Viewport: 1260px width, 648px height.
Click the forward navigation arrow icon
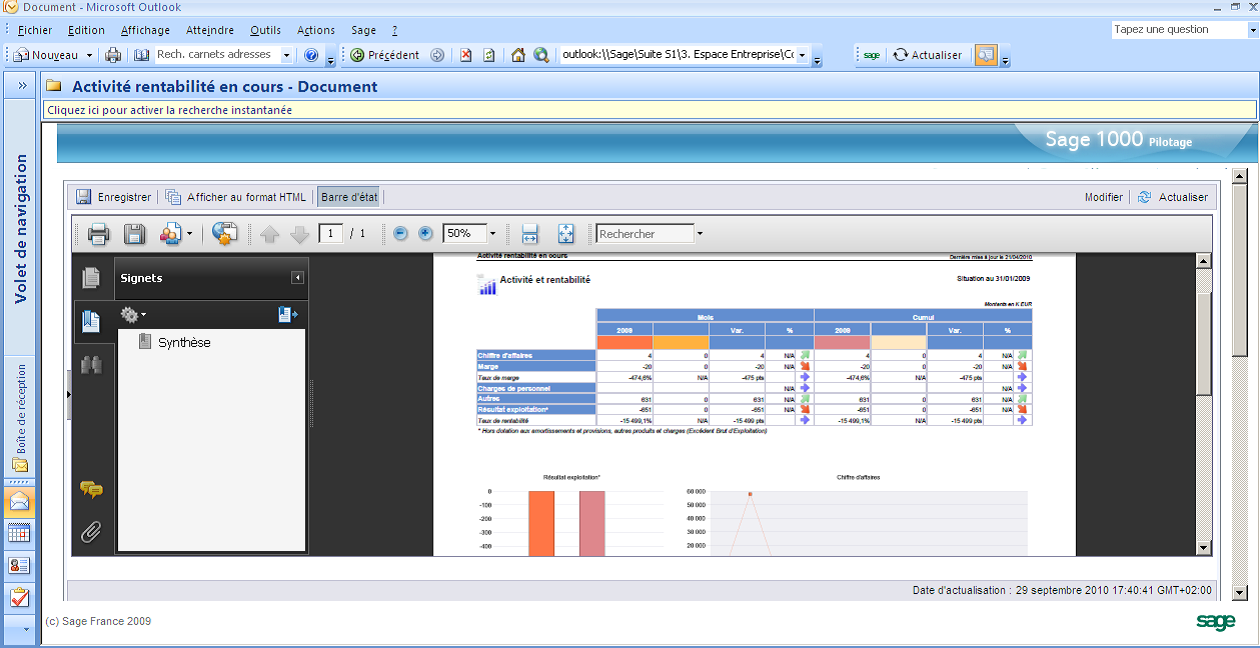pyautogui.click(x=437, y=55)
